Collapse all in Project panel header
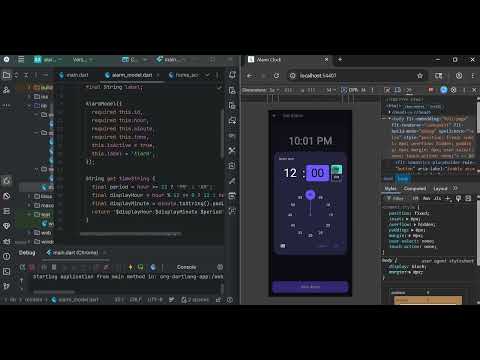This screenshot has width=480, height=360. click(26, 75)
